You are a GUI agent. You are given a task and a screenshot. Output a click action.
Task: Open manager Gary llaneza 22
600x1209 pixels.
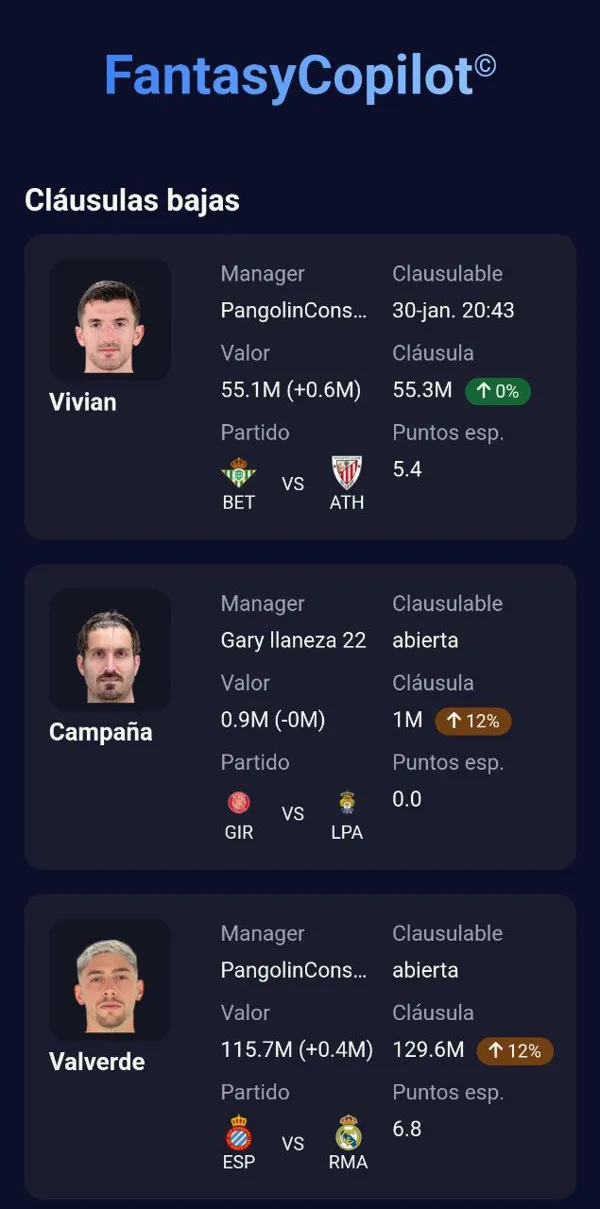click(x=293, y=640)
